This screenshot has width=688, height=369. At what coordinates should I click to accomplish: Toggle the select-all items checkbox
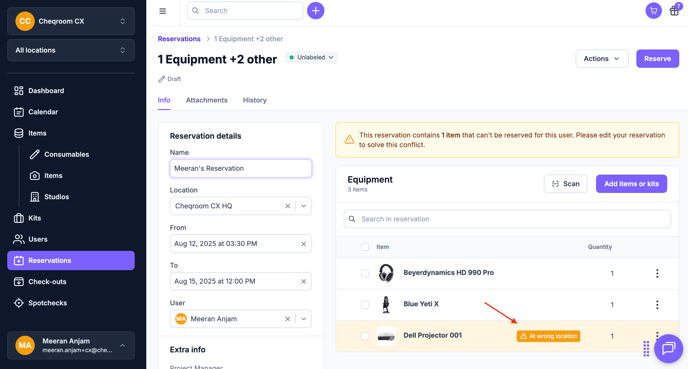[x=365, y=247]
